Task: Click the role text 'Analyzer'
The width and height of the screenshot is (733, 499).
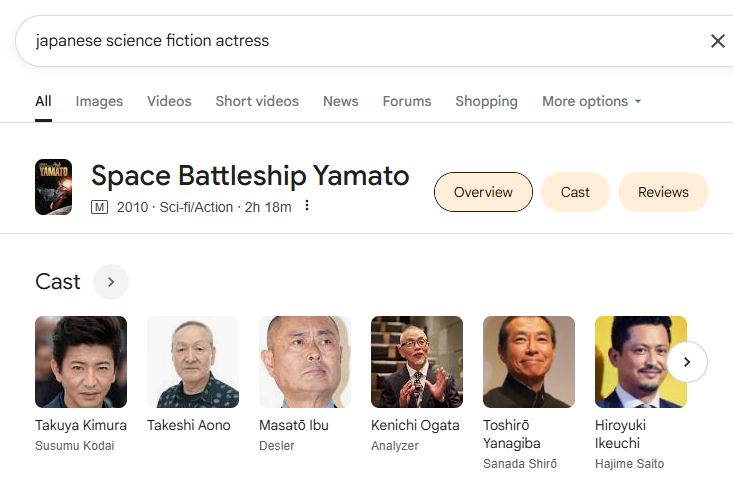Action: (395, 446)
